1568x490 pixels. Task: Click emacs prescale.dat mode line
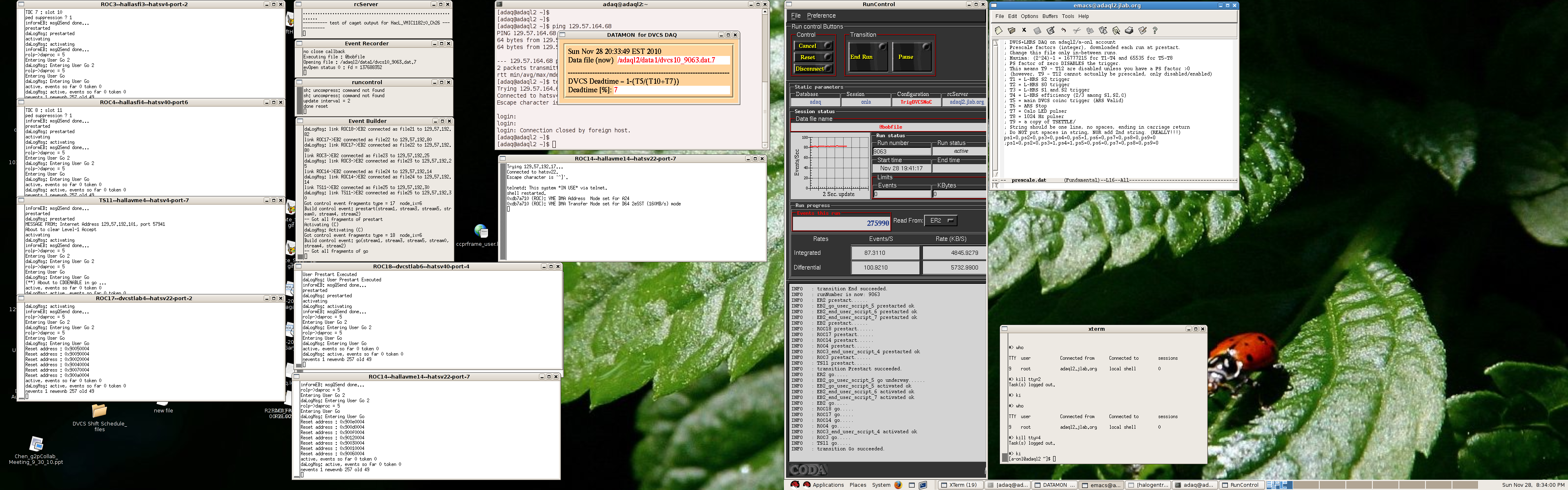click(1115, 180)
